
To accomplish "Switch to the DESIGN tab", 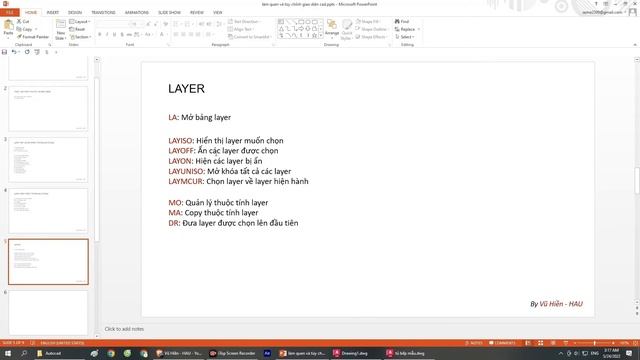I will click(x=75, y=13).
